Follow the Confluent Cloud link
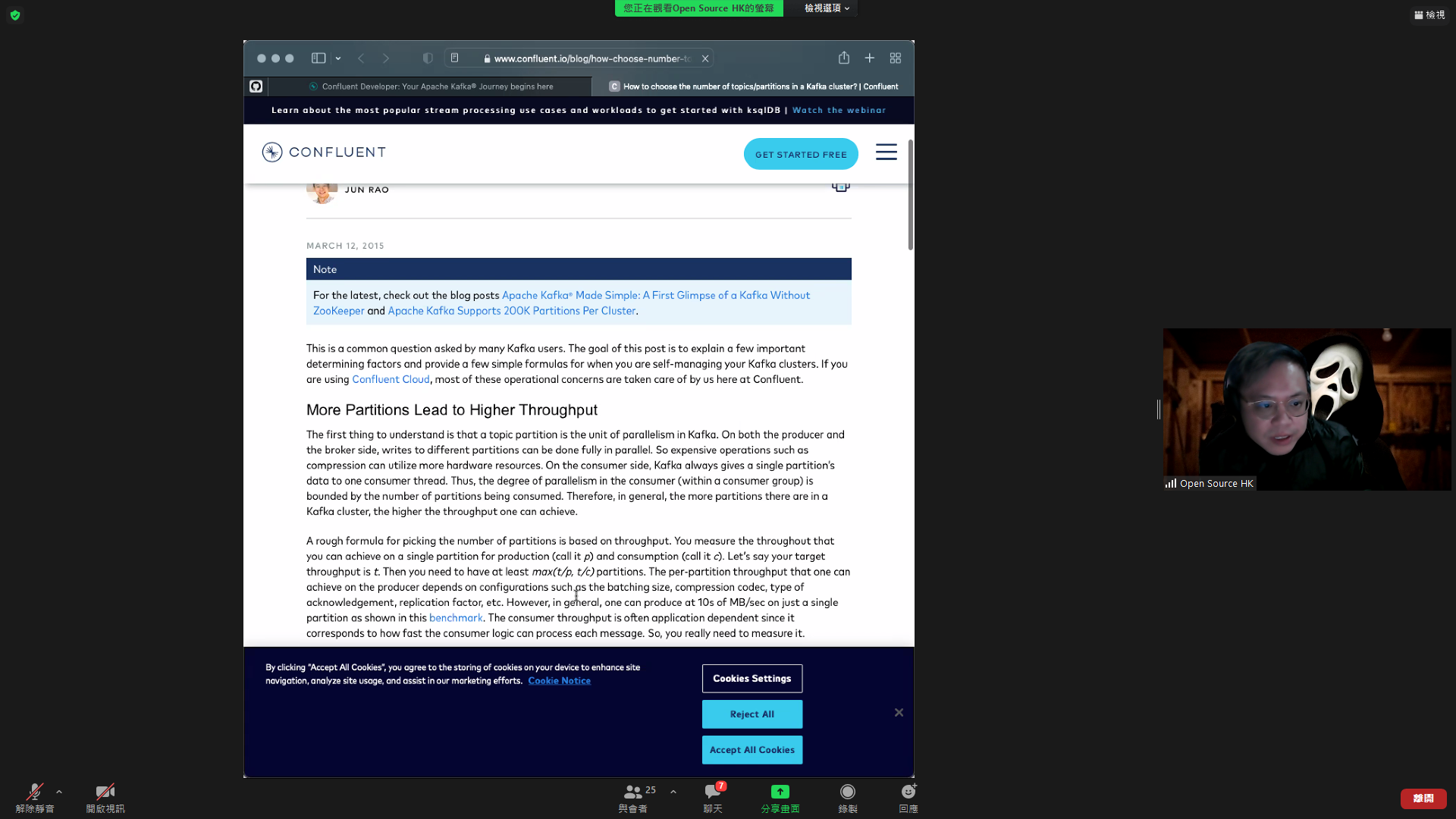 [x=391, y=380]
